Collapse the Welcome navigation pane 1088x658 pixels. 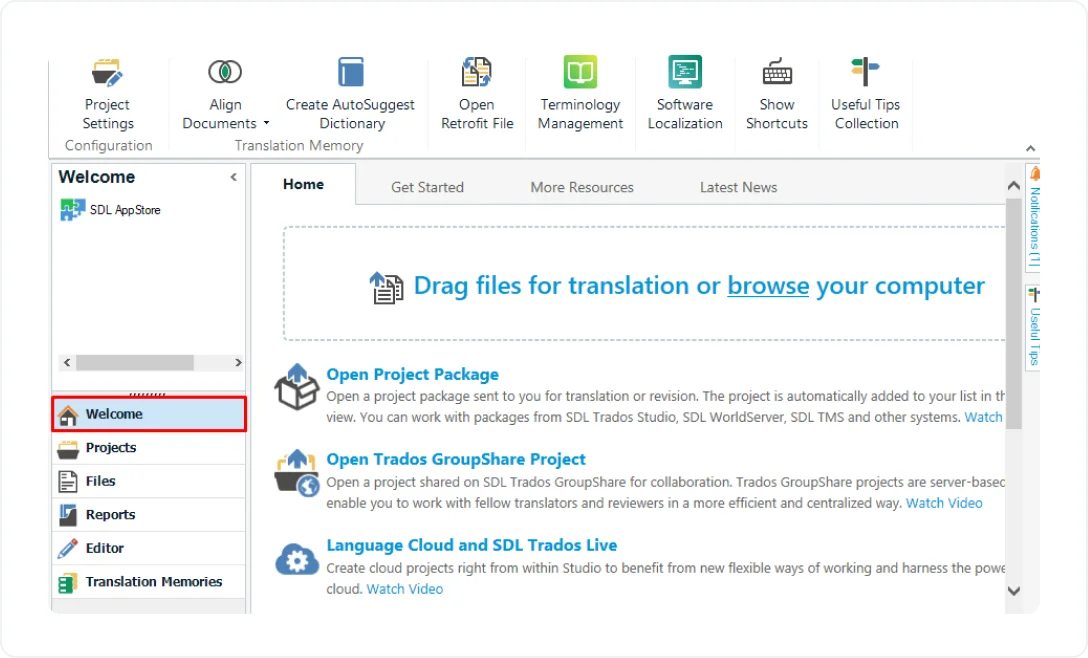click(x=233, y=177)
